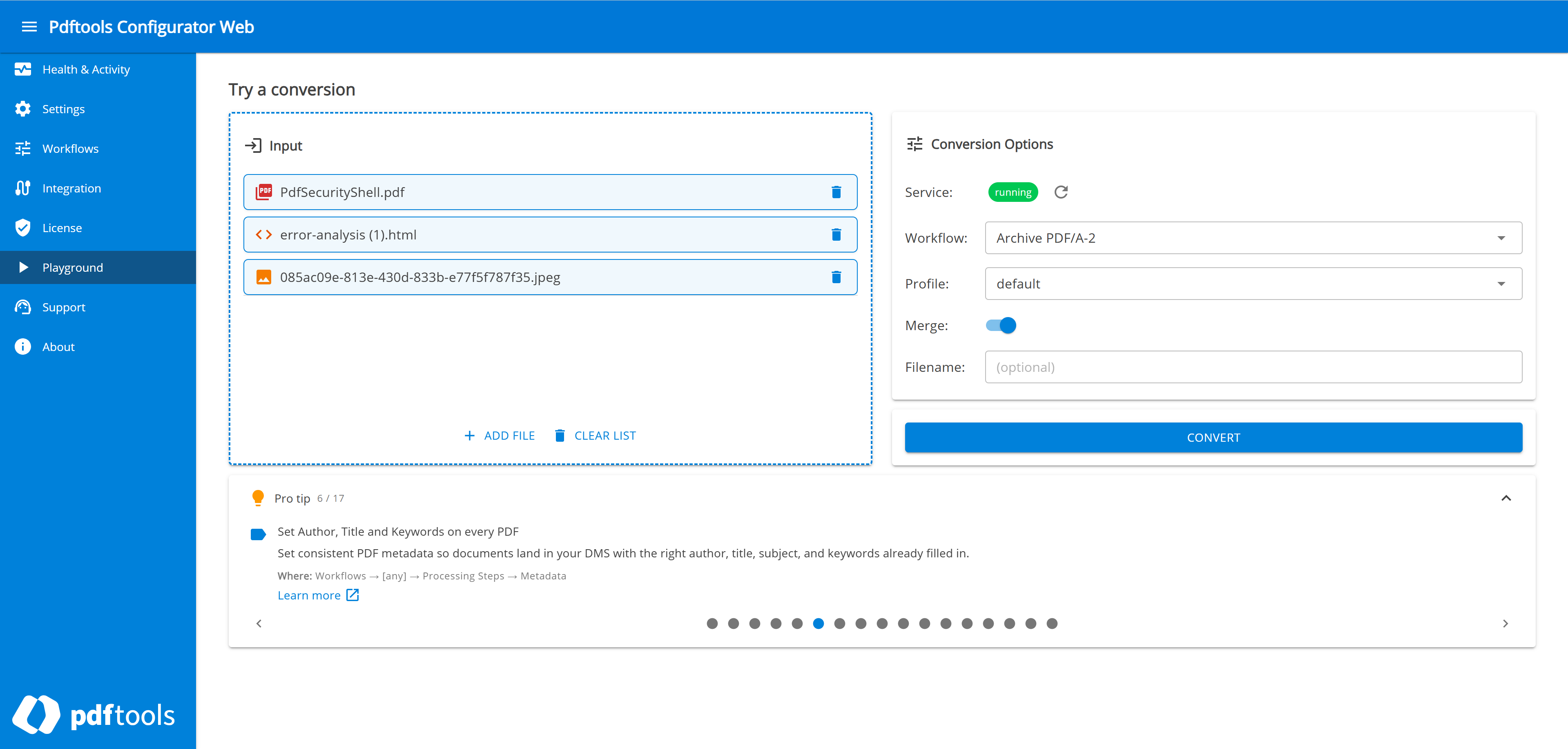Viewport: 1568px width, 749px height.
Task: Select the seventh pro tip dot
Action: coord(839,624)
